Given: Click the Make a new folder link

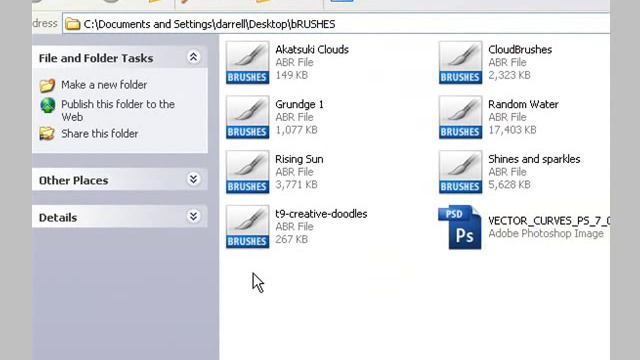Looking at the screenshot, I should [x=104, y=85].
